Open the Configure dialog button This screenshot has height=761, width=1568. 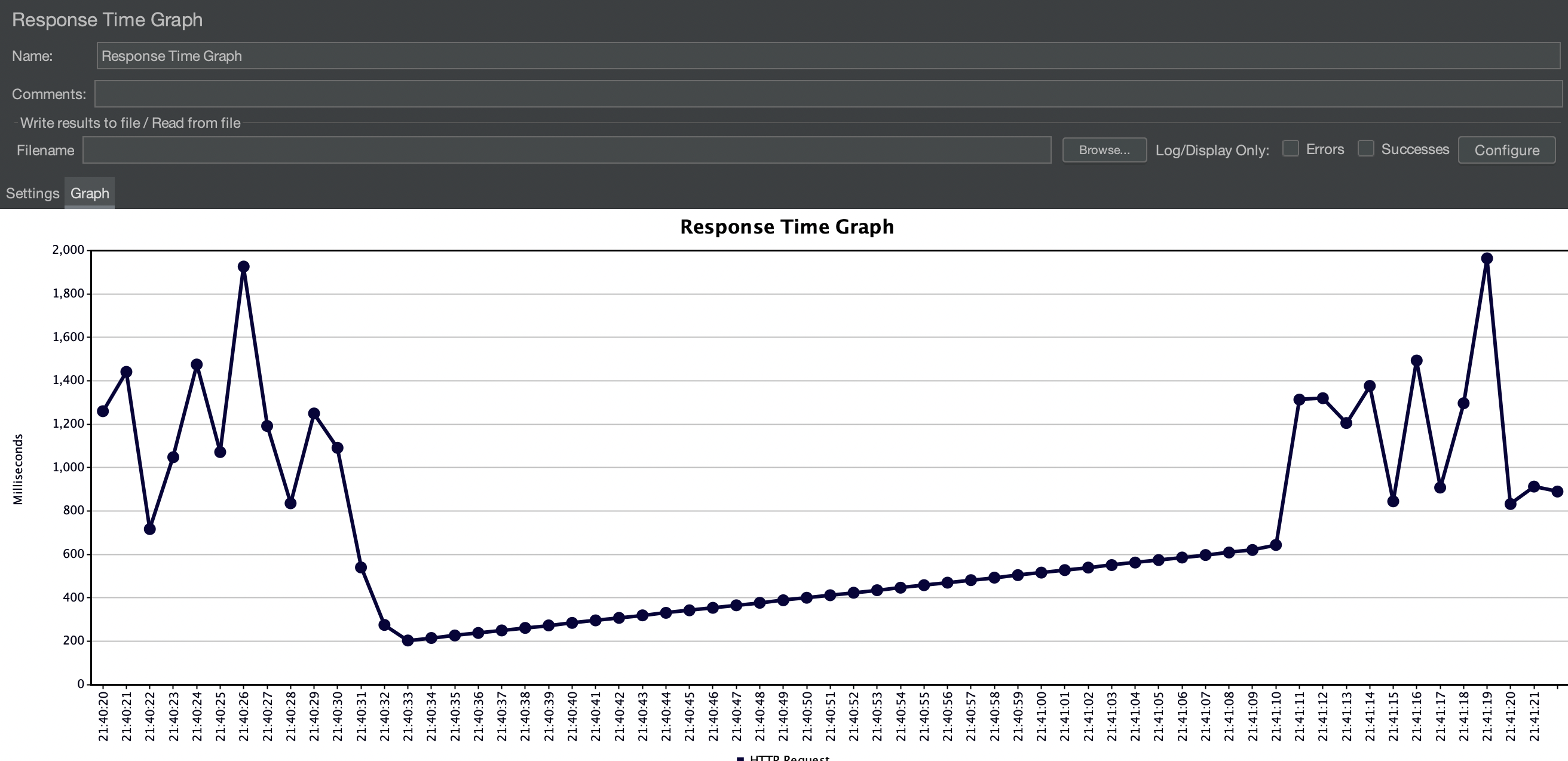tap(1506, 151)
